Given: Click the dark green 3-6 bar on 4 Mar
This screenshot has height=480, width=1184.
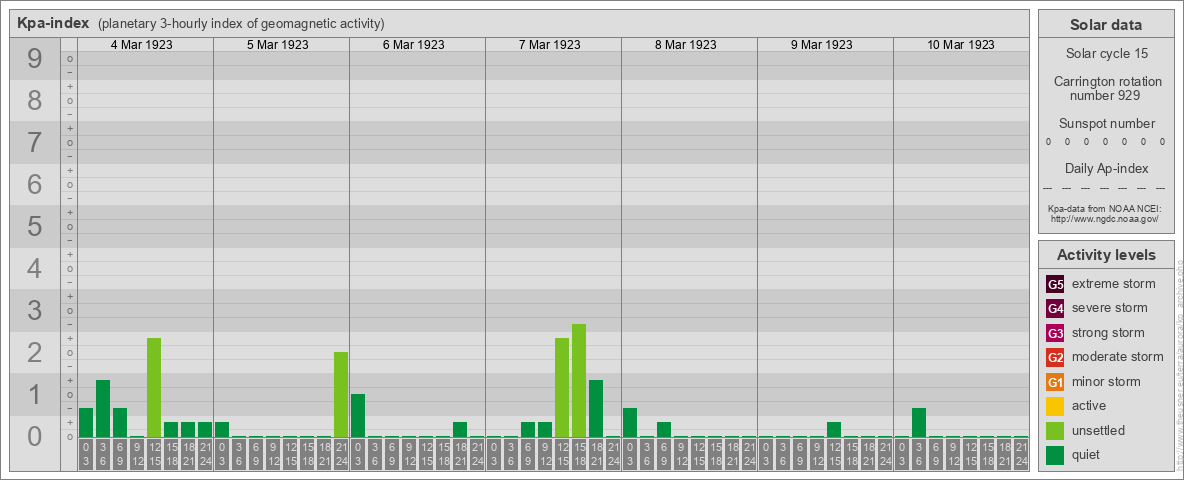Looking at the screenshot, I should point(103,408).
